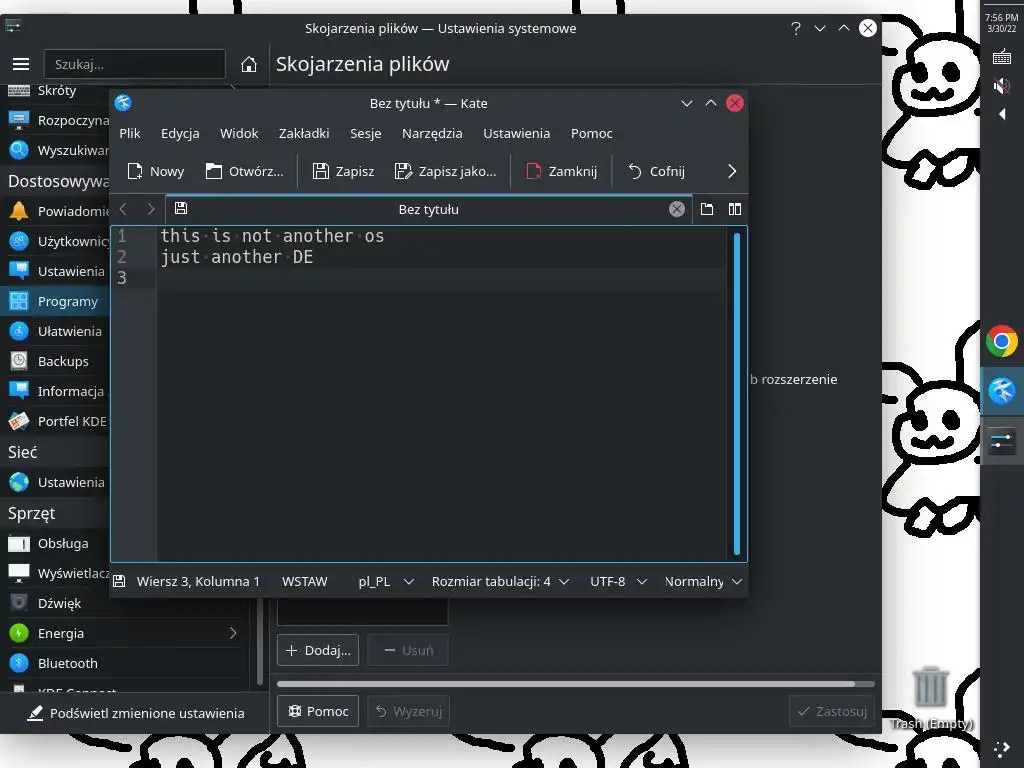This screenshot has width=1024, height=768.
Task: Open Kate's Ustawienia menu
Action: point(517,133)
